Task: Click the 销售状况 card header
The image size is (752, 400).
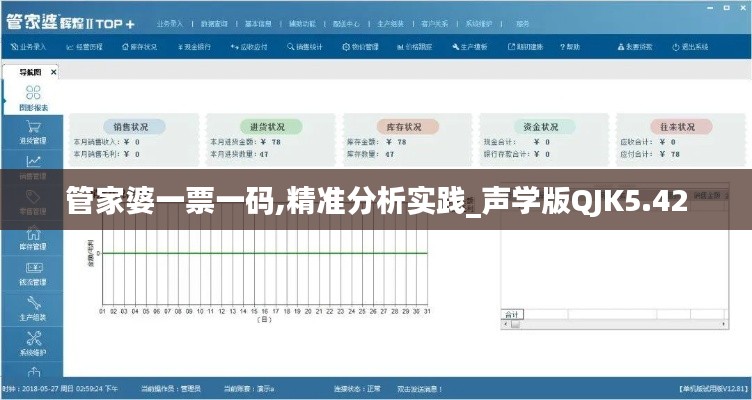Action: click(x=134, y=127)
